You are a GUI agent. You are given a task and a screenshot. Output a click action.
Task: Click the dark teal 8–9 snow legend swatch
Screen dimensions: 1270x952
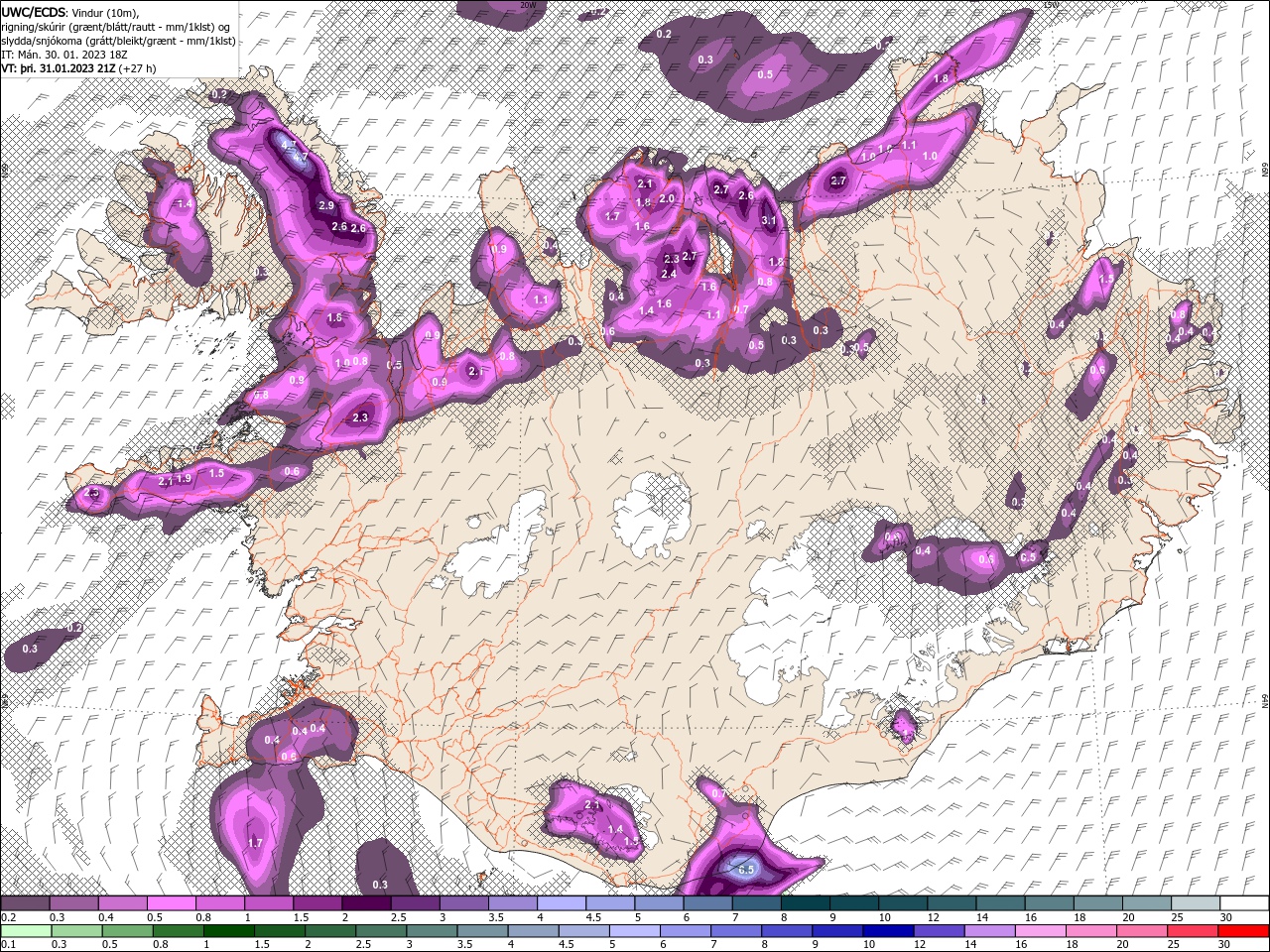(805, 903)
